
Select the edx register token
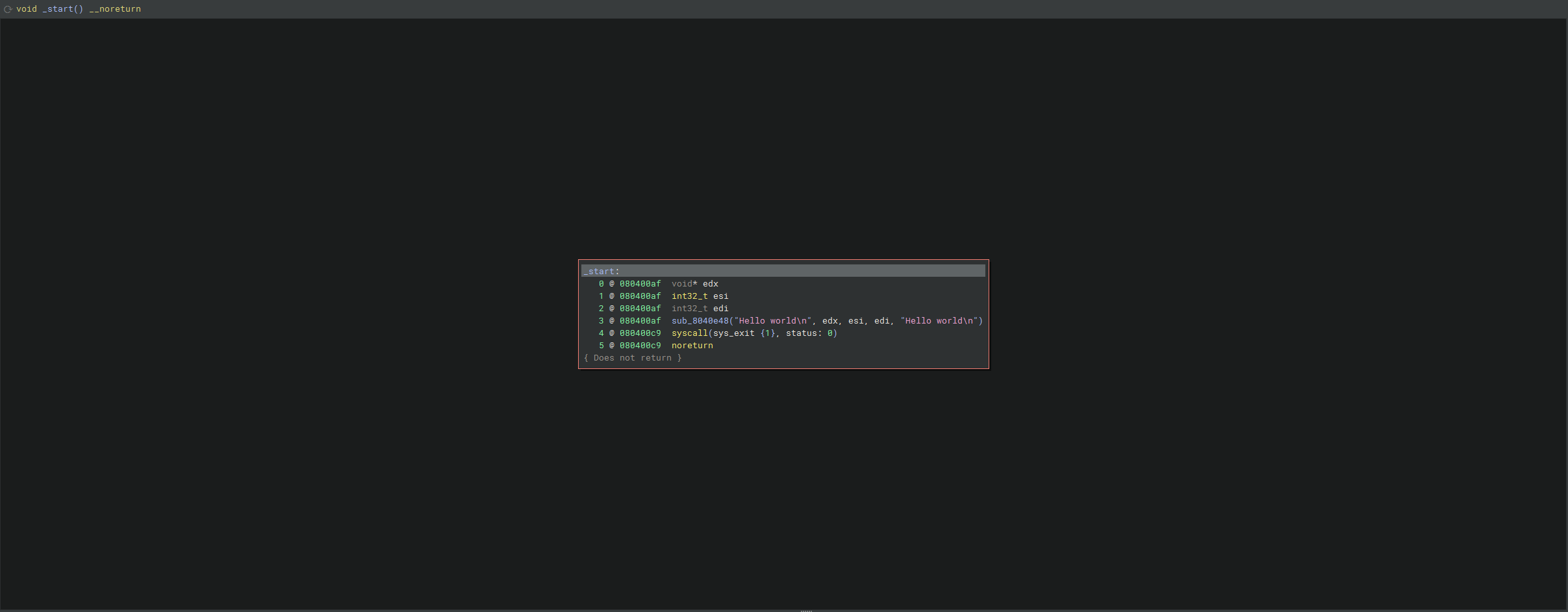(712, 283)
